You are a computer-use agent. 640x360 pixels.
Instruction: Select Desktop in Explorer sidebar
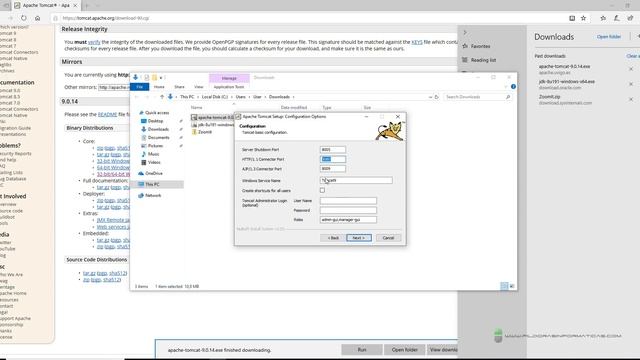point(155,121)
